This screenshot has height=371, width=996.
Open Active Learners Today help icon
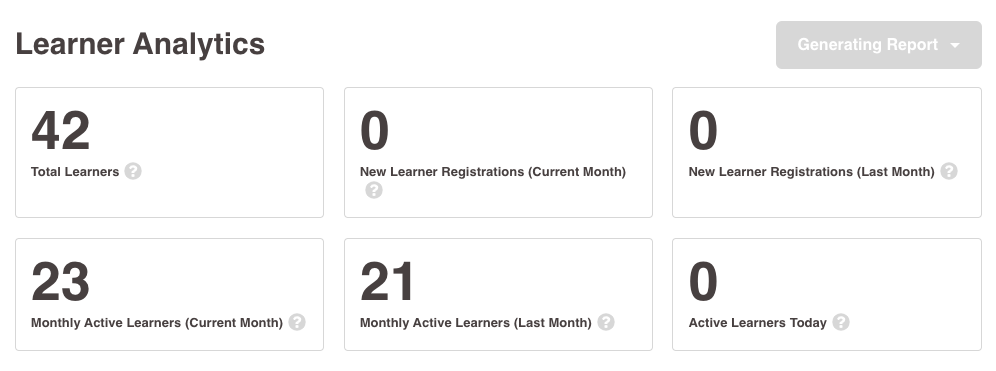tap(841, 322)
